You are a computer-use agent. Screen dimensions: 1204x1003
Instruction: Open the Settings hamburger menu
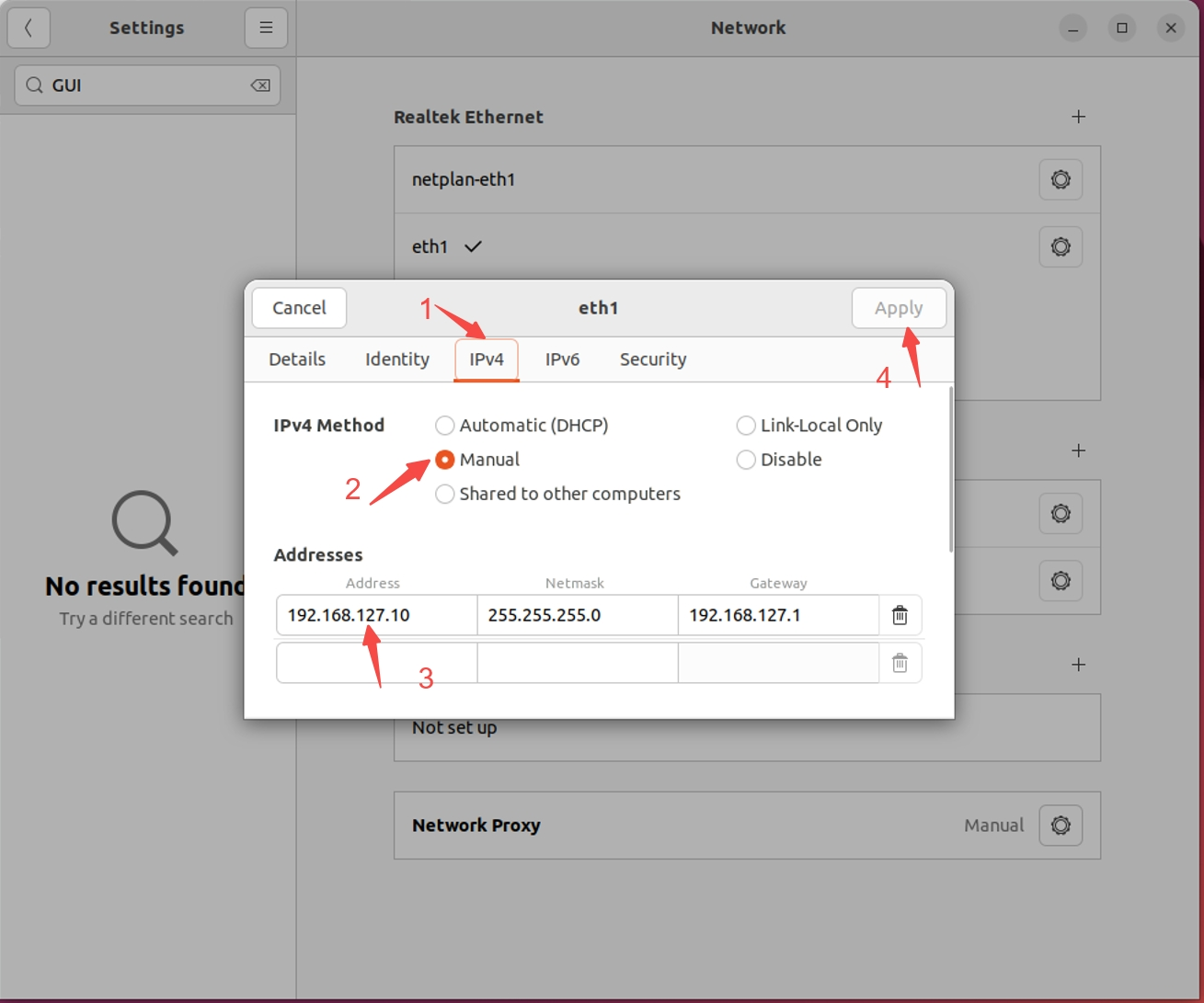[x=266, y=28]
